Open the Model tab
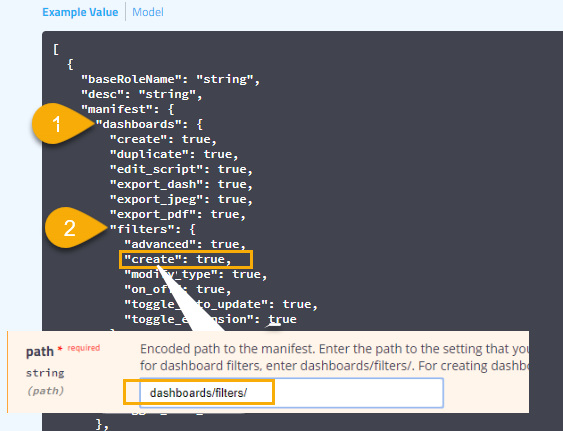 [x=148, y=12]
